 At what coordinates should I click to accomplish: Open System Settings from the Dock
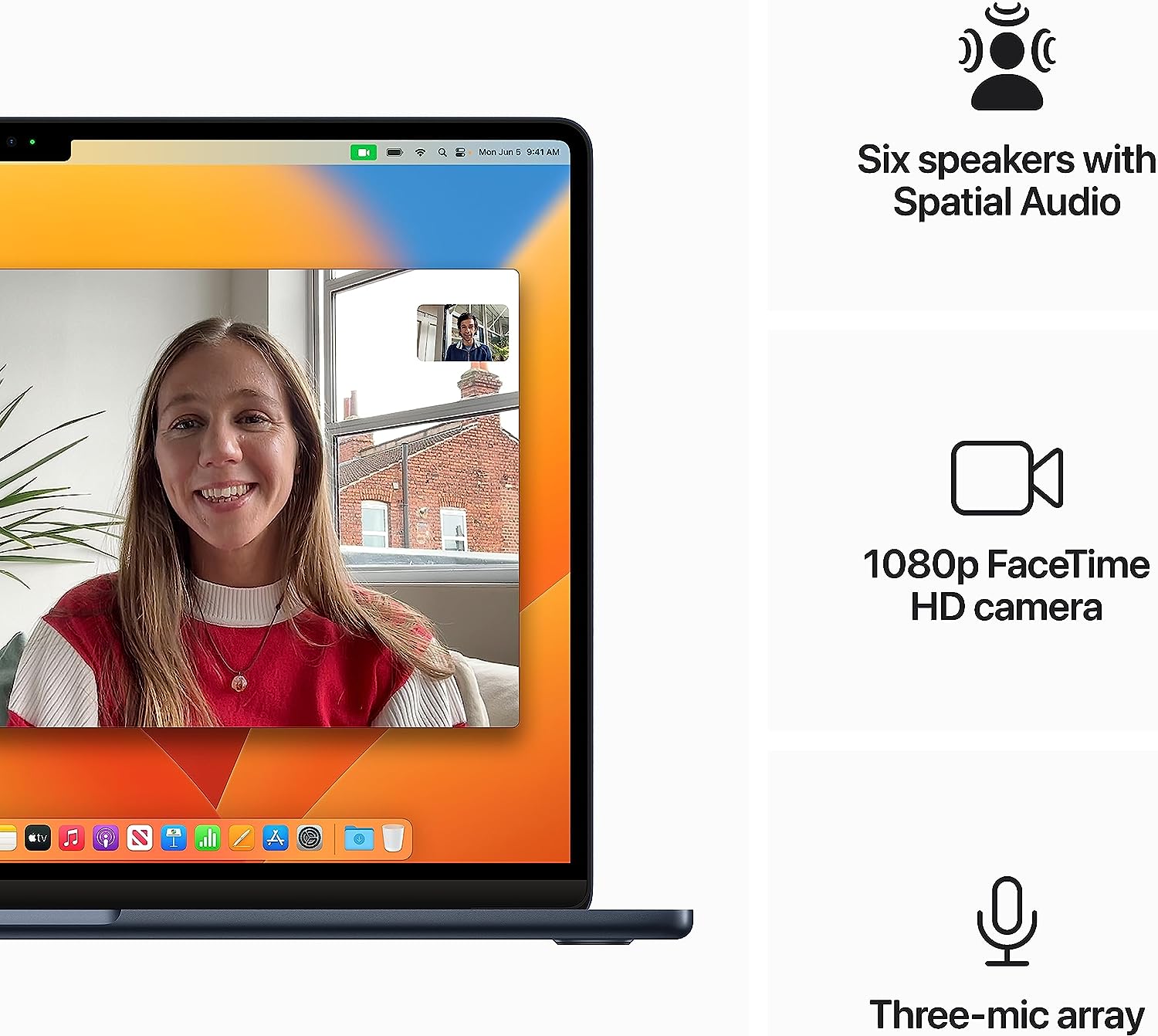pos(310,839)
